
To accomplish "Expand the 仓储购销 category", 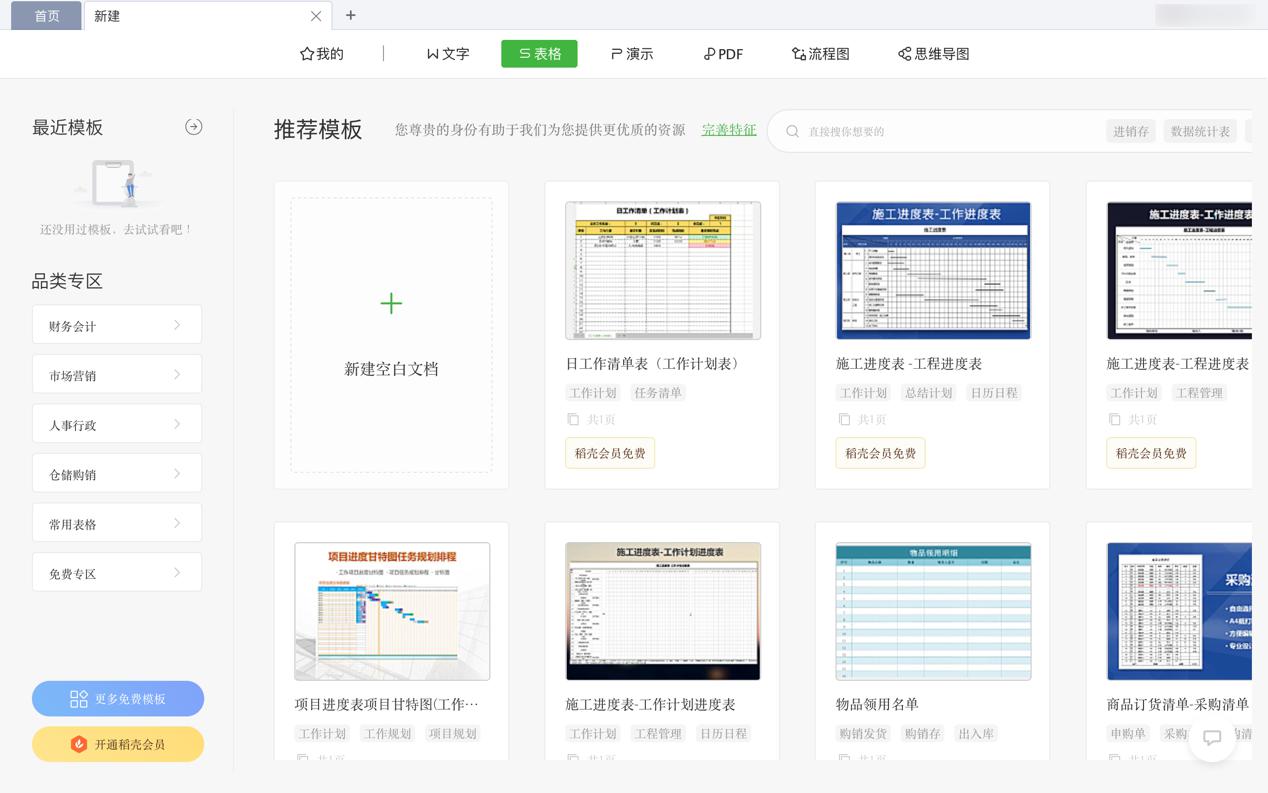I will pyautogui.click(x=117, y=474).
